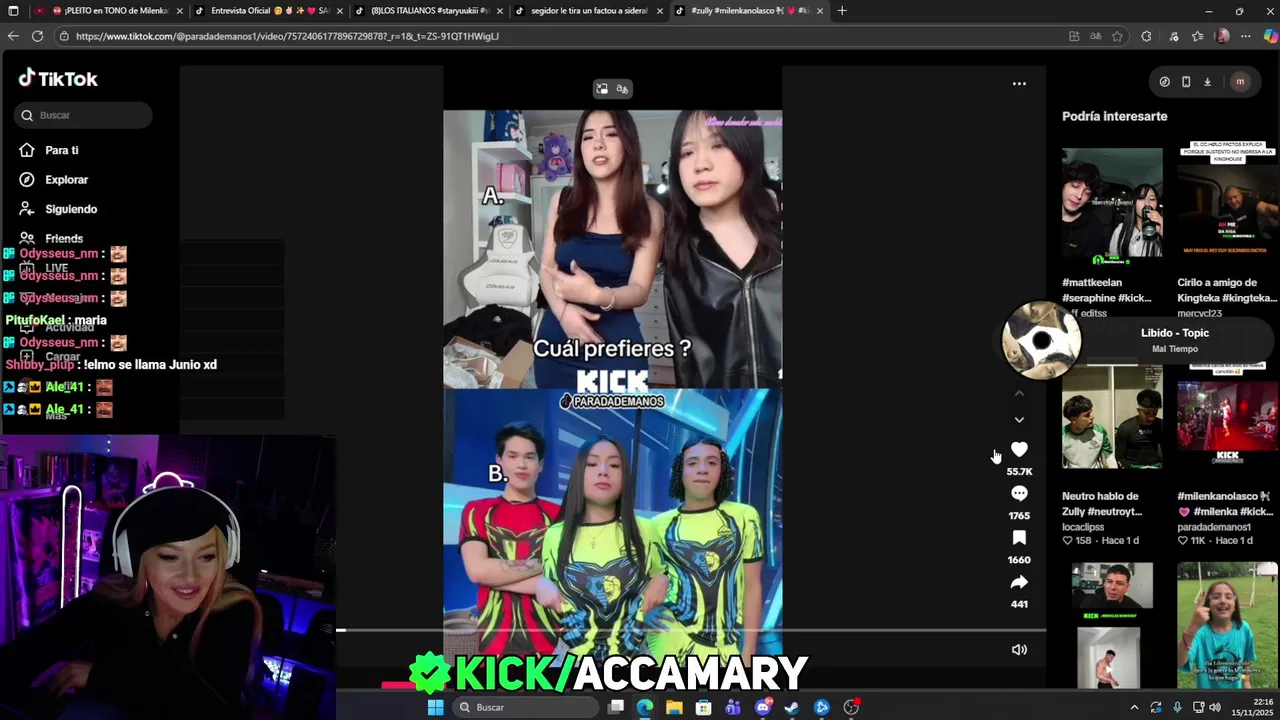Viewport: 1280px width, 720px height.
Task: Open the girl in teal shirt video thumbnail
Action: click(x=1227, y=626)
